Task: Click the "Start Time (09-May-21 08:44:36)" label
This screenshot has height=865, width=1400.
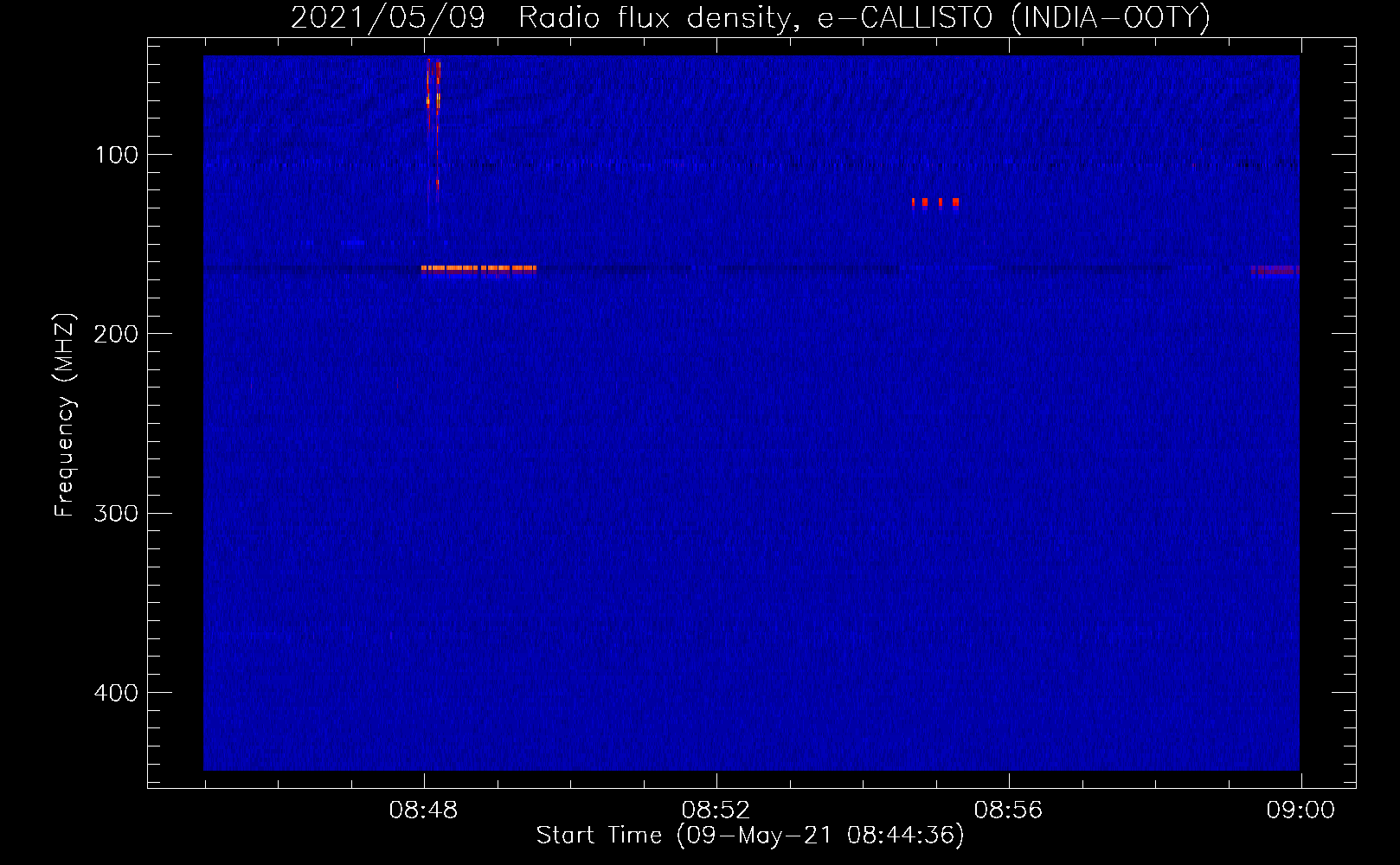Action: (749, 836)
